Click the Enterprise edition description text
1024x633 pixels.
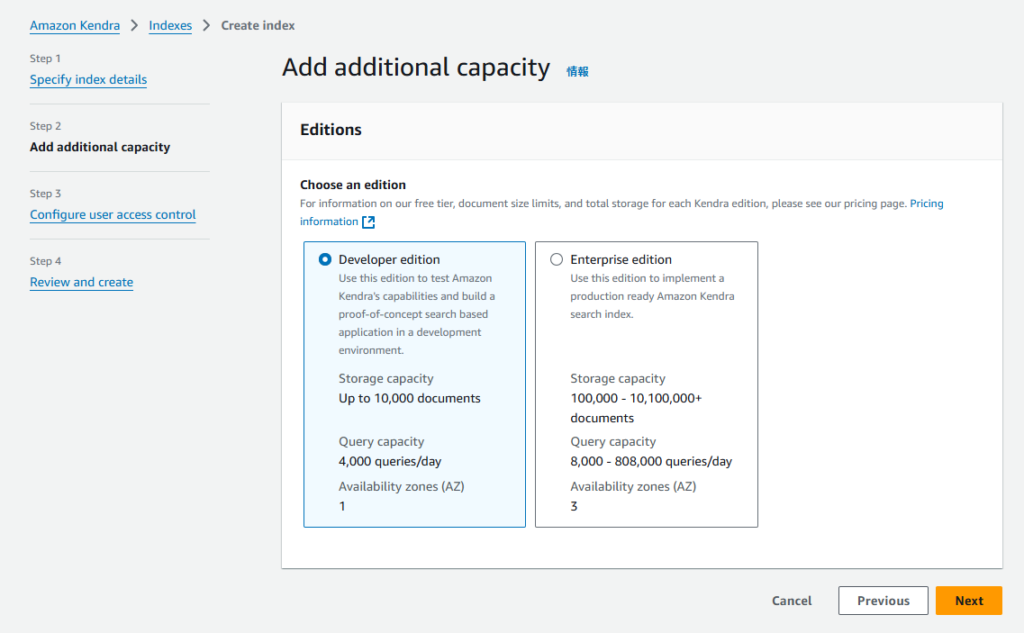click(x=652, y=296)
